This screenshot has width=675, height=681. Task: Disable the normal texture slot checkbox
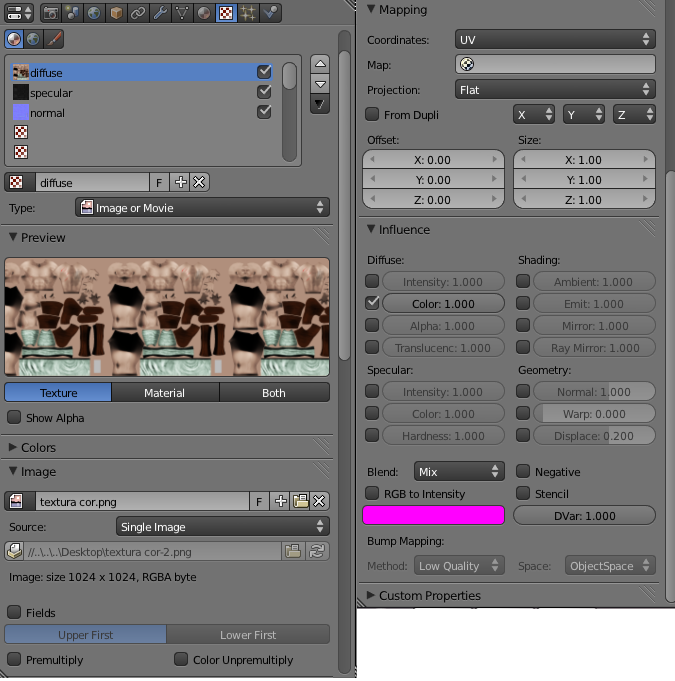pyautogui.click(x=264, y=112)
